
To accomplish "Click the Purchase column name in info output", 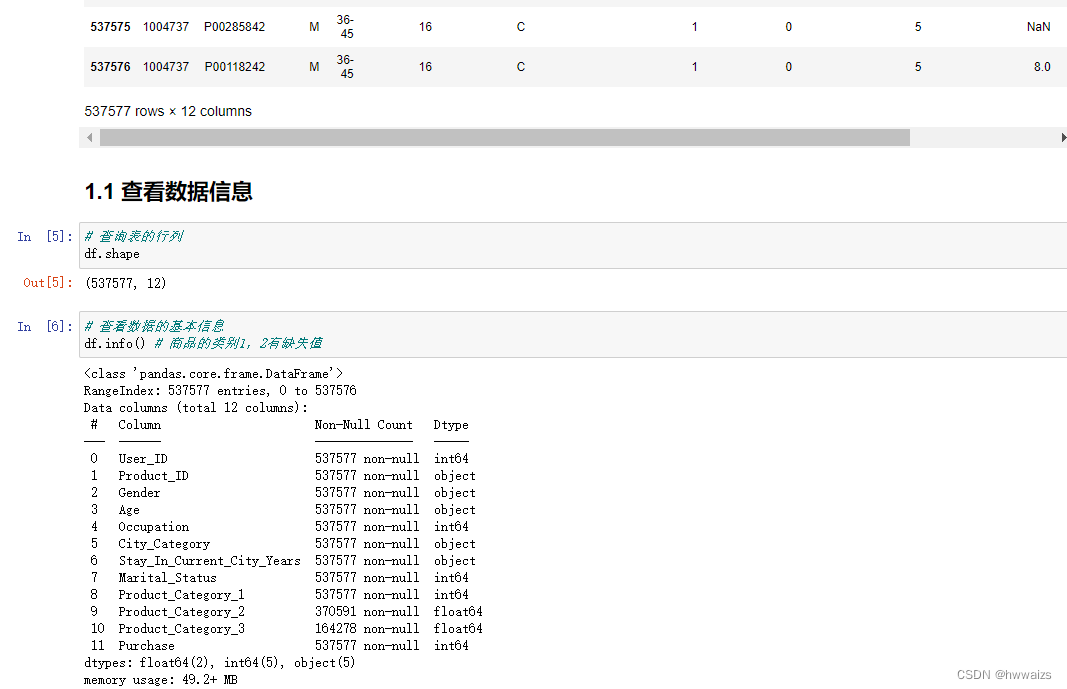I will pyautogui.click(x=146, y=646).
